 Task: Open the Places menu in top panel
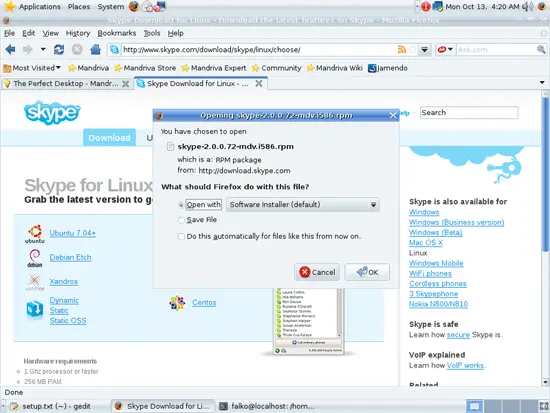79,6
